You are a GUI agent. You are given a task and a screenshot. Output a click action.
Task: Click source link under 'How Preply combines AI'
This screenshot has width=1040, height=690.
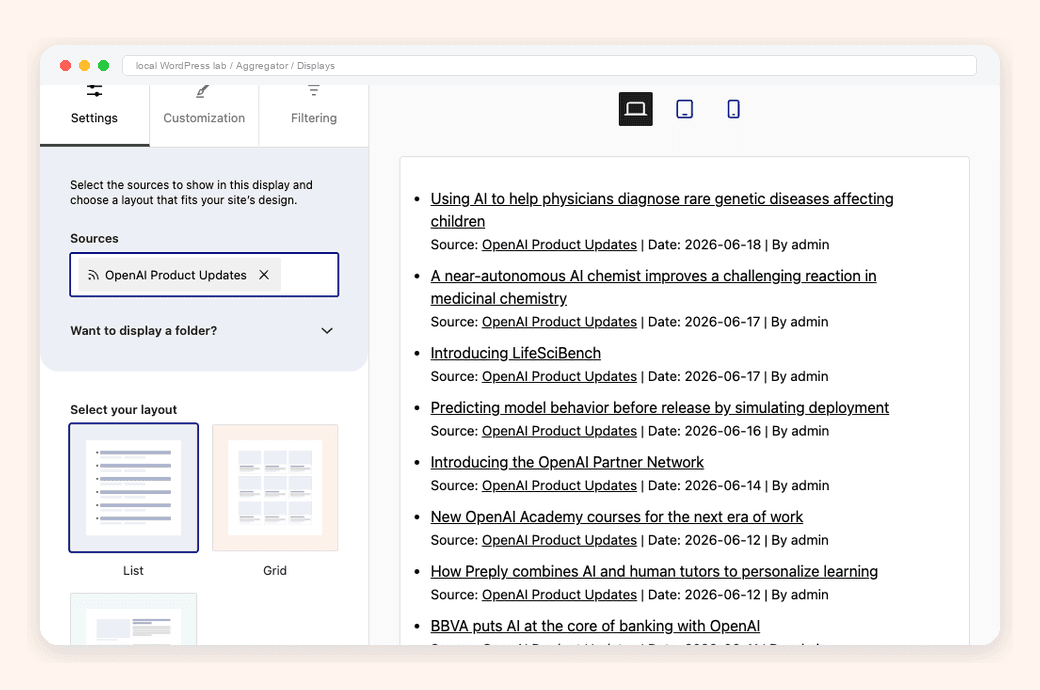(559, 594)
